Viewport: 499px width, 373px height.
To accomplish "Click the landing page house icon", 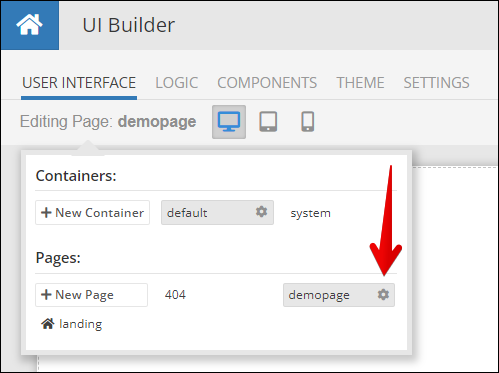I will 48,323.
